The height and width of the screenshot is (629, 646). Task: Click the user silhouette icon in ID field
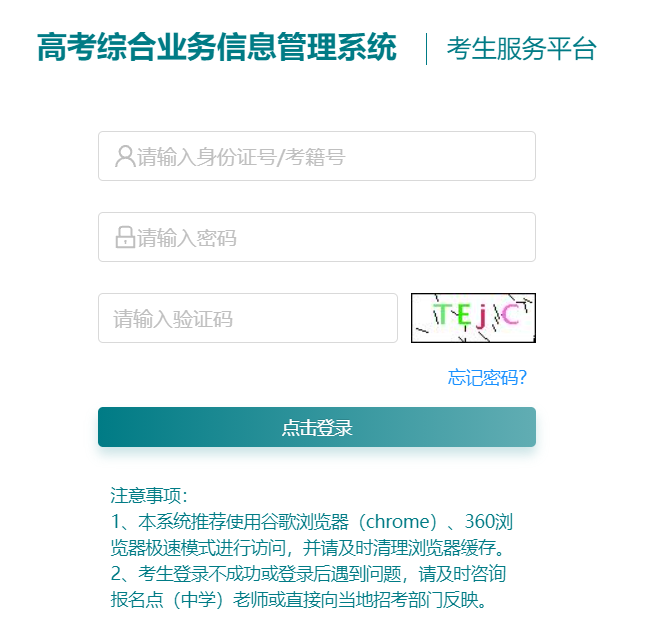(x=125, y=157)
